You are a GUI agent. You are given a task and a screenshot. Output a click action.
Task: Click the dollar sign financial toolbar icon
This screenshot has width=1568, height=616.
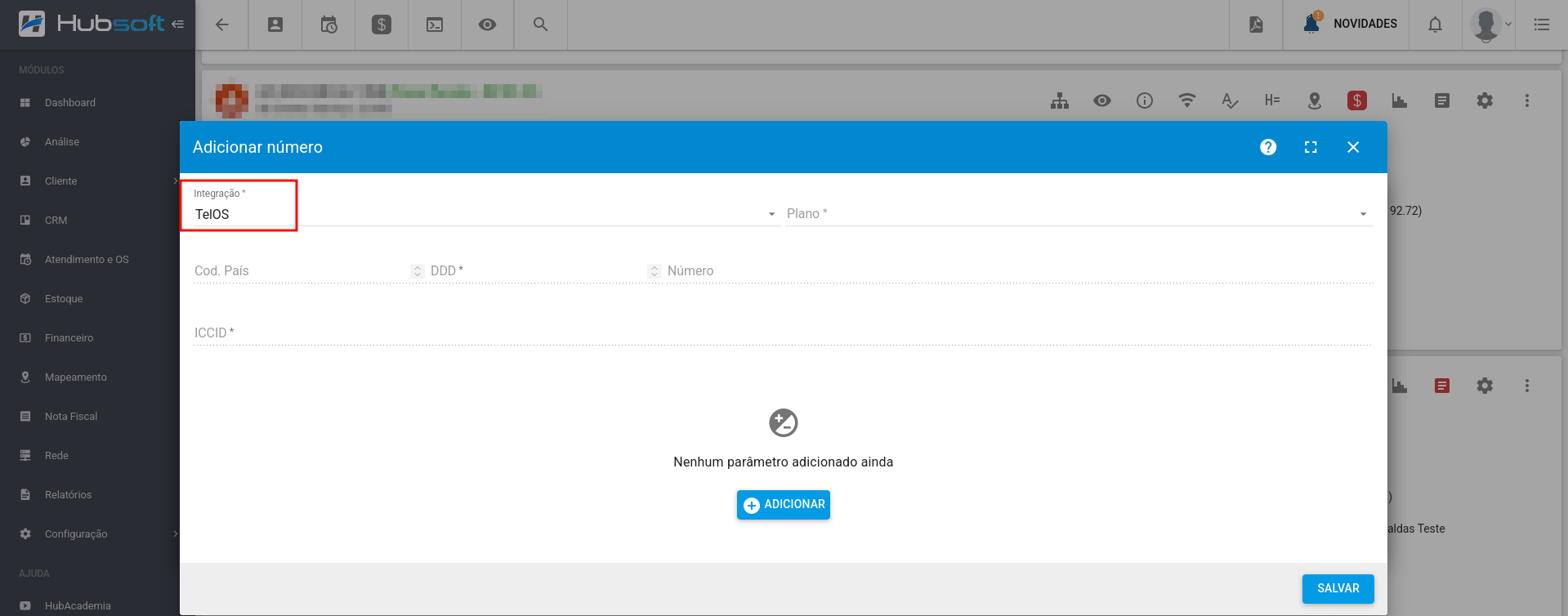point(382,25)
